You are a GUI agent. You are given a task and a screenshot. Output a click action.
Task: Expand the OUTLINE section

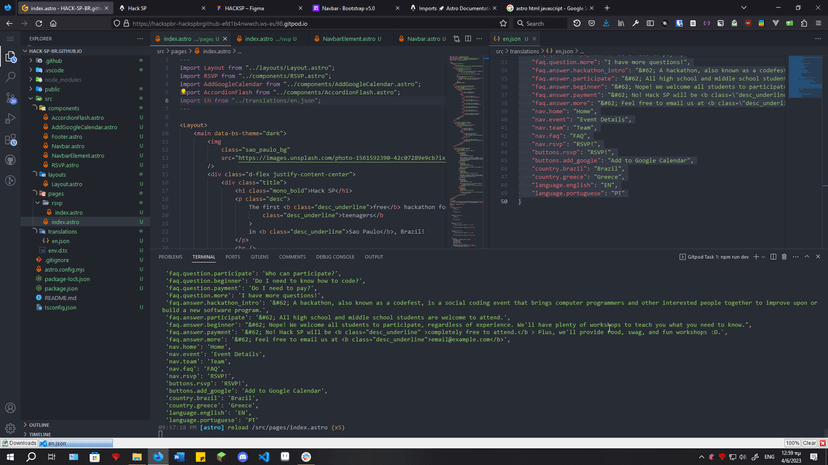pyautogui.click(x=39, y=425)
